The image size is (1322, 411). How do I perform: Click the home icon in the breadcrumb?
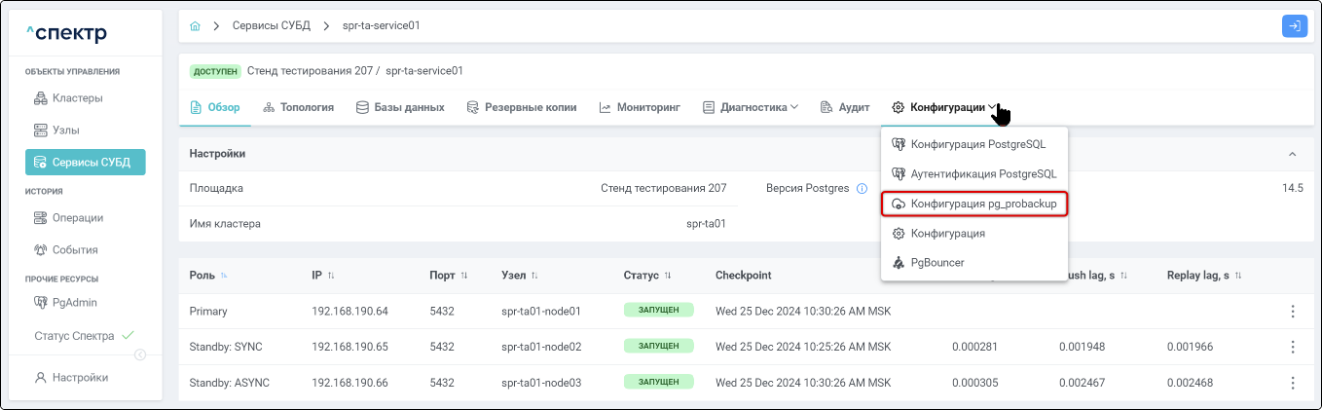coord(195,26)
